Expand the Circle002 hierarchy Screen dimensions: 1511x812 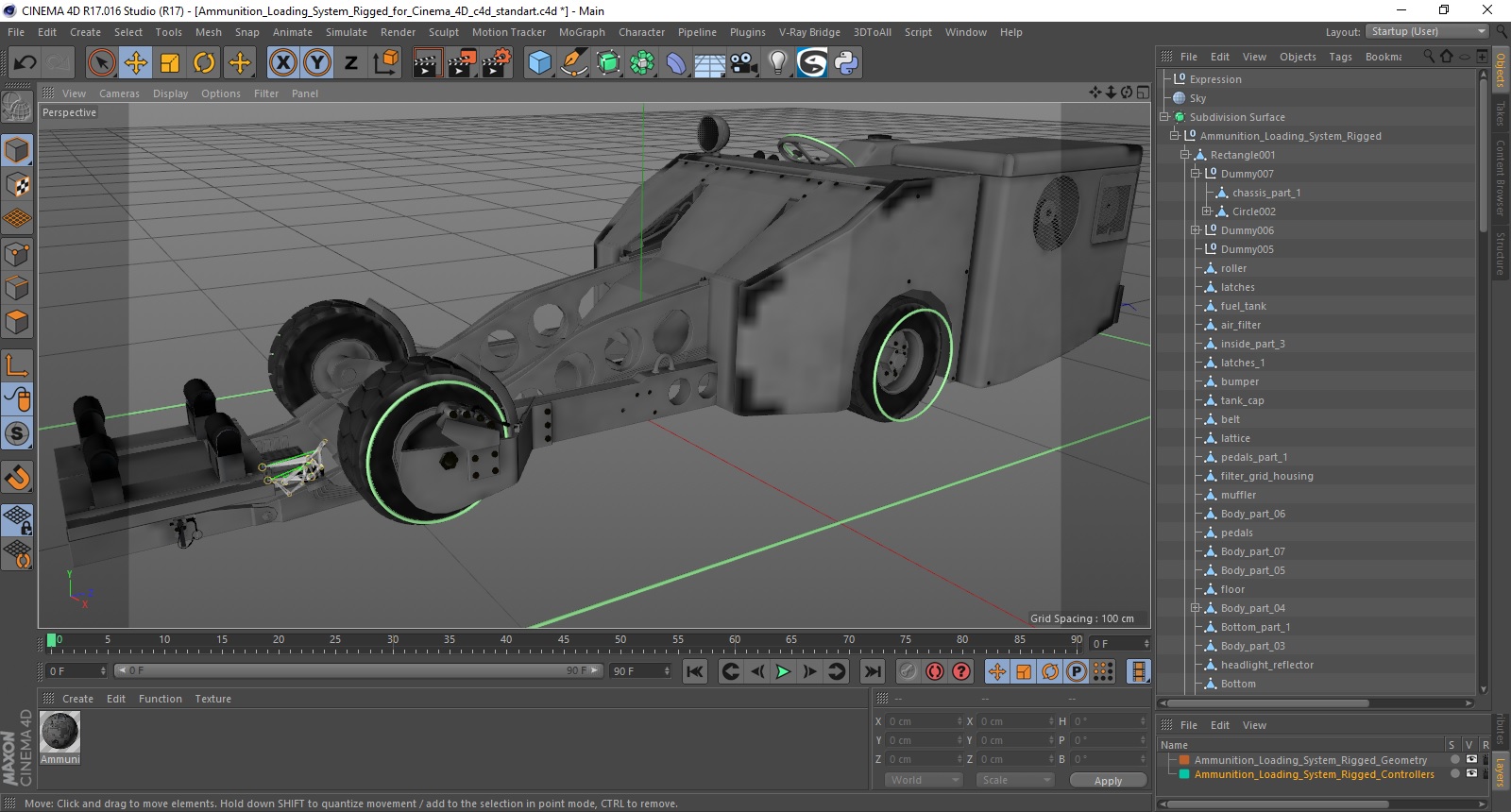point(1206,211)
